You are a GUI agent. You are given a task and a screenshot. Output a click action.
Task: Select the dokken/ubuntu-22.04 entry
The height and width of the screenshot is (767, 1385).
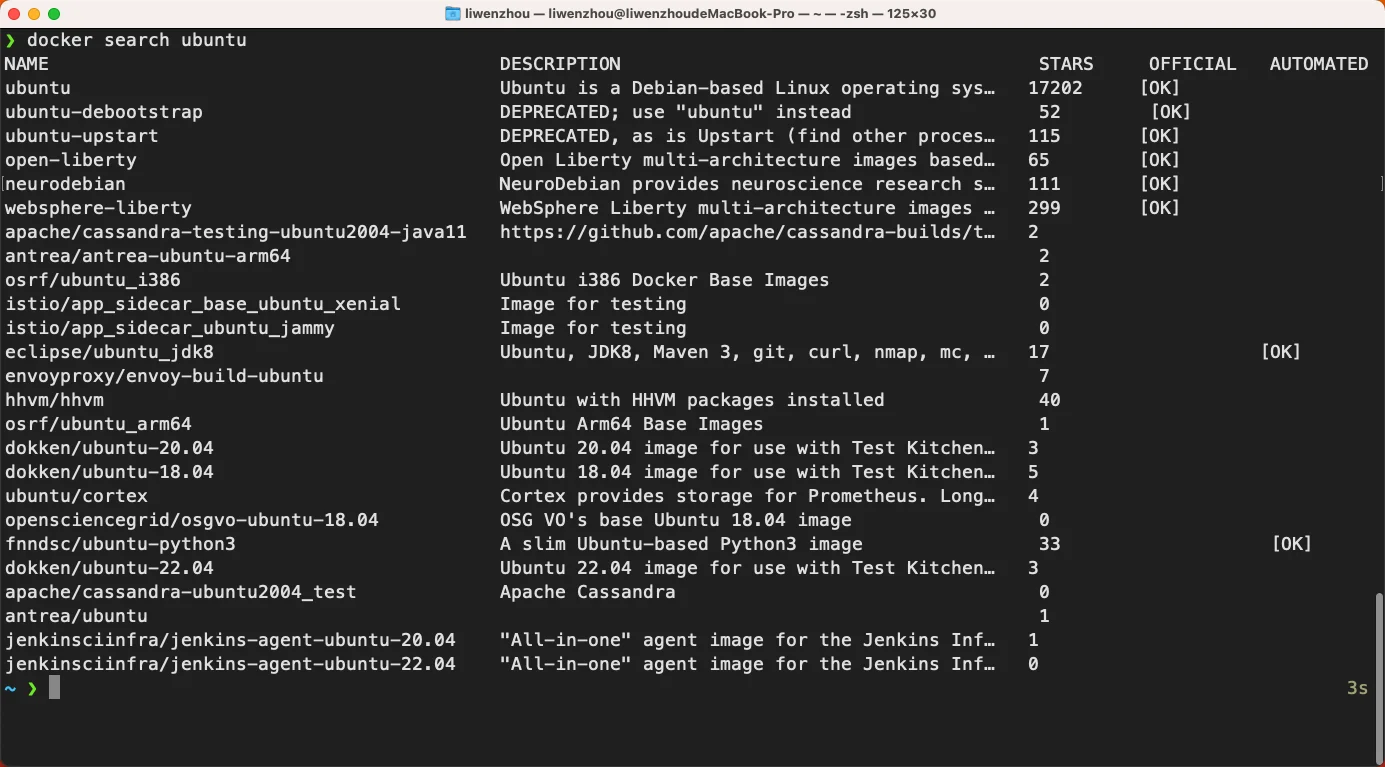coord(110,568)
